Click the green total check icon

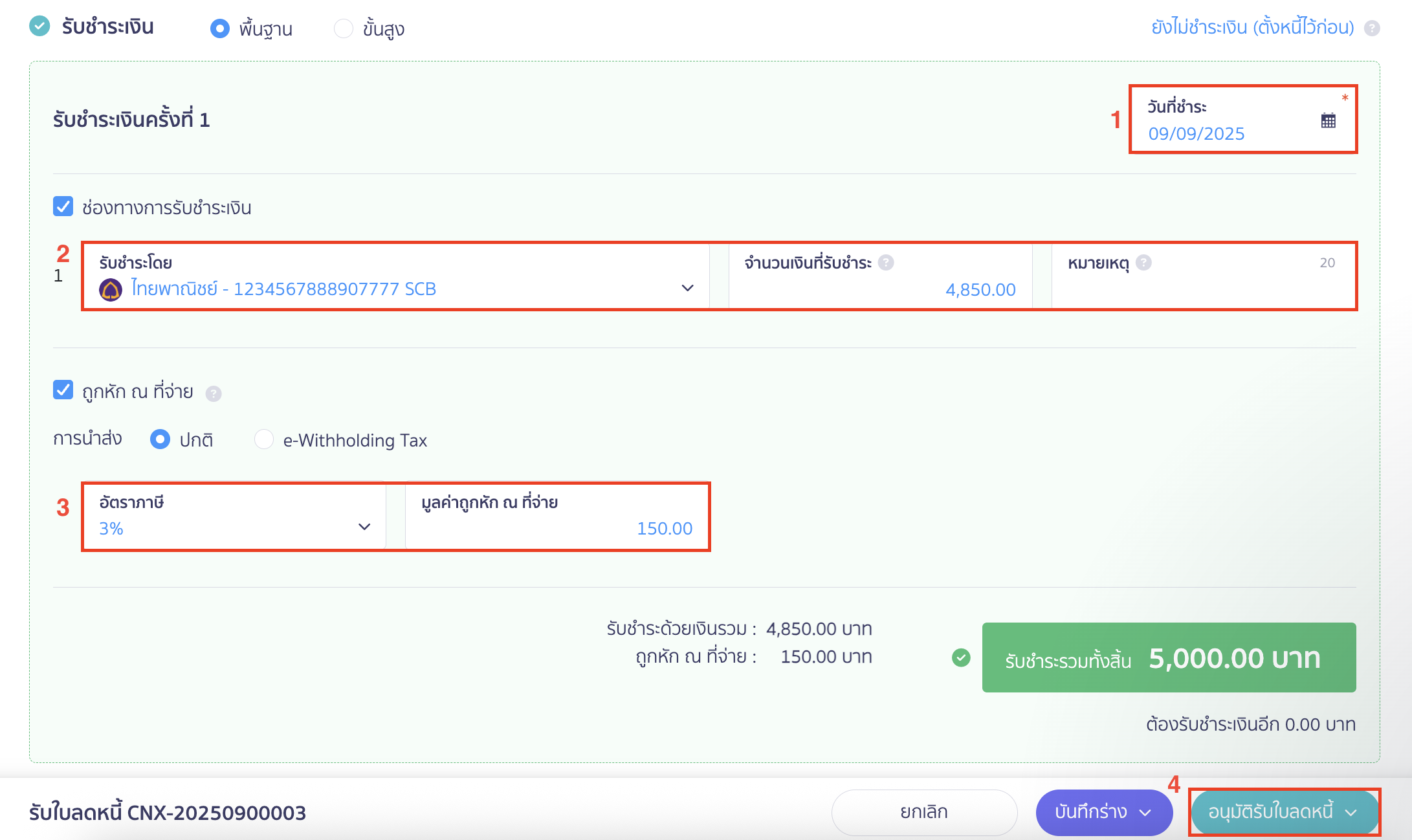[961, 658]
